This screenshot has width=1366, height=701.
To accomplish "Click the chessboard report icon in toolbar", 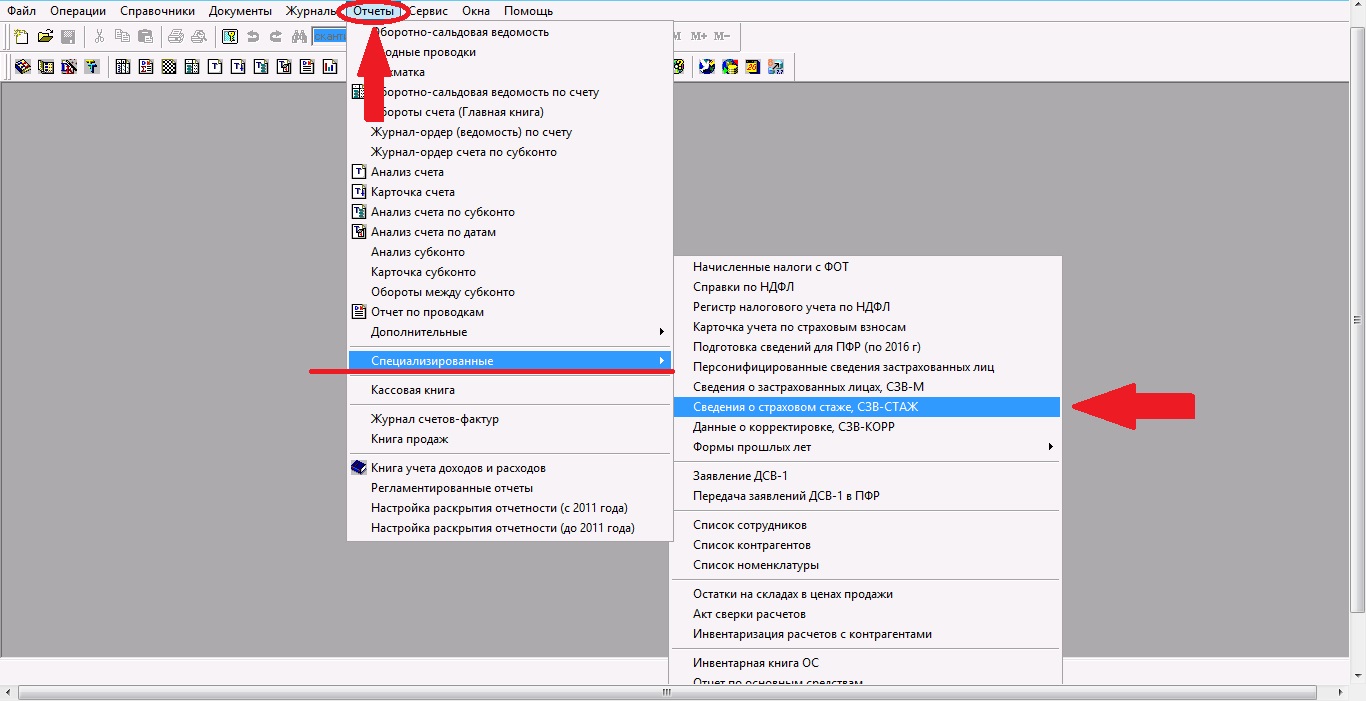I will pos(169,67).
